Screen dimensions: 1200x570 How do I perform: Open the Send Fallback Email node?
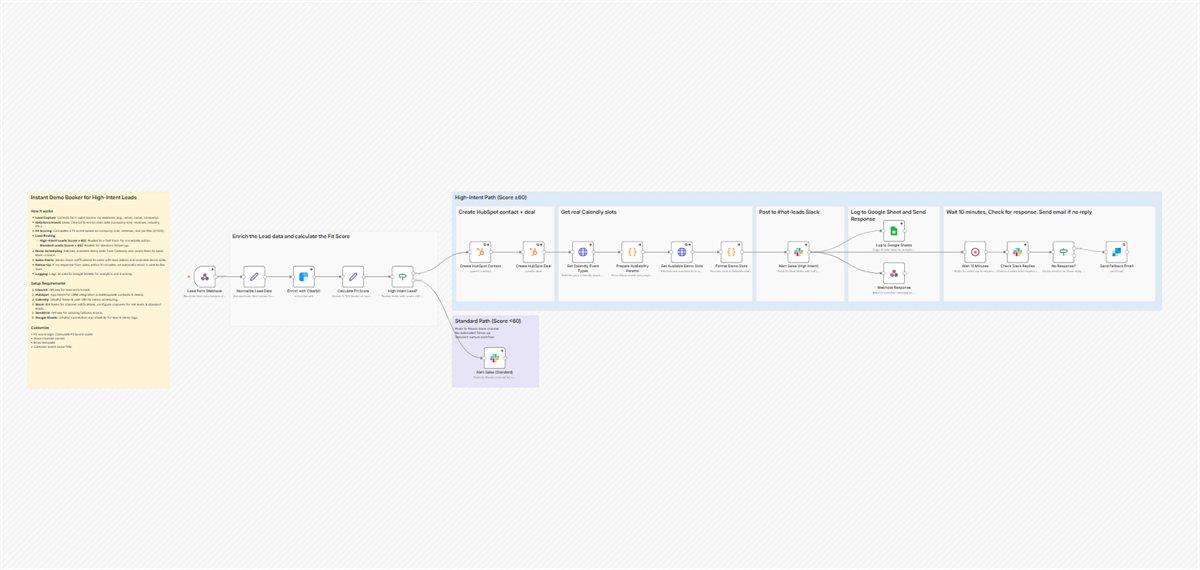[1116, 252]
